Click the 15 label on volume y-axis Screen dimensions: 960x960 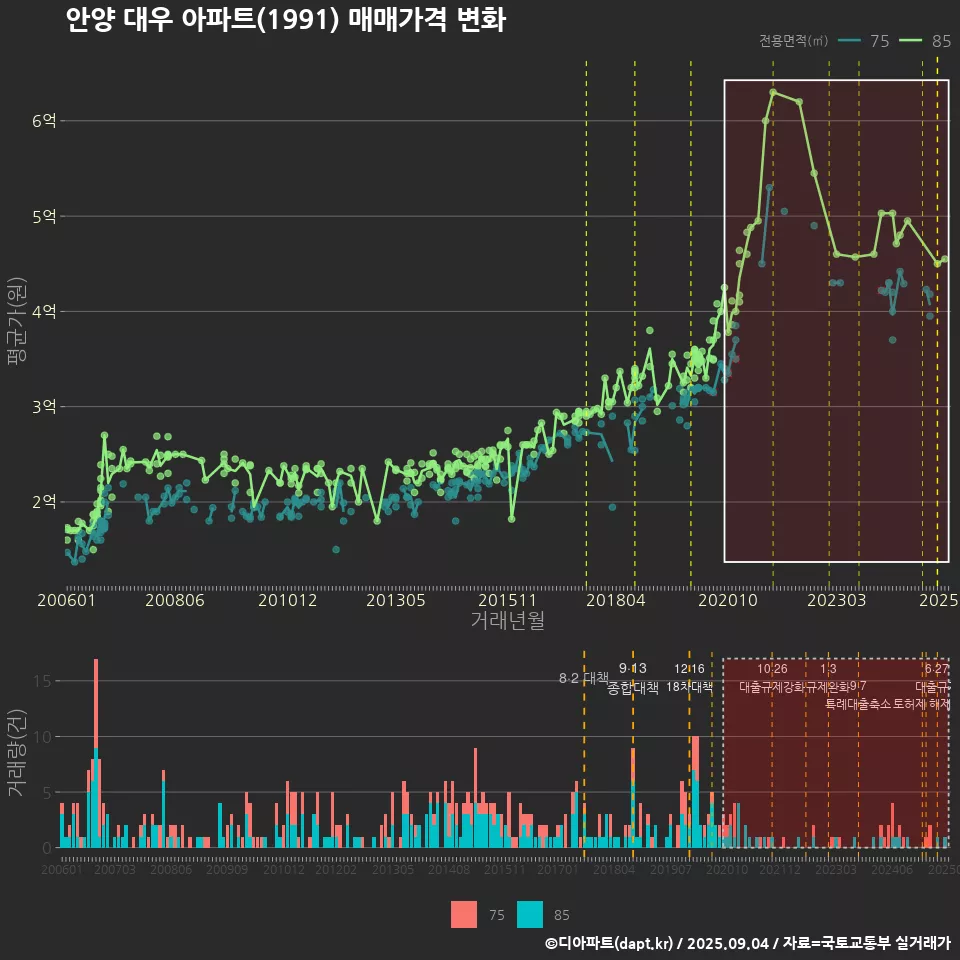tap(42, 681)
